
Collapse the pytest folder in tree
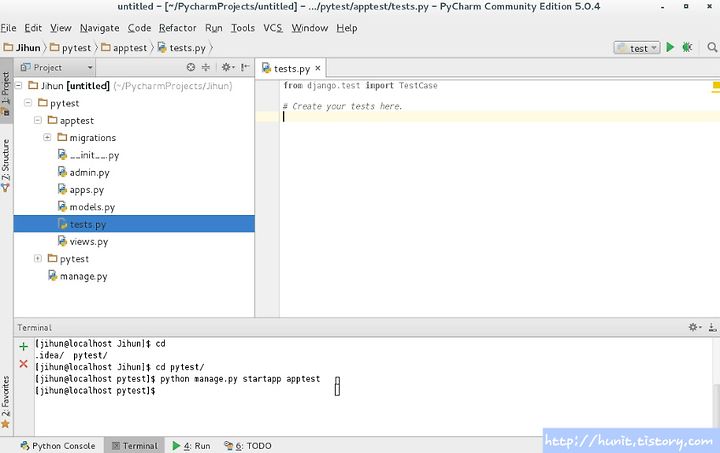(x=28, y=103)
